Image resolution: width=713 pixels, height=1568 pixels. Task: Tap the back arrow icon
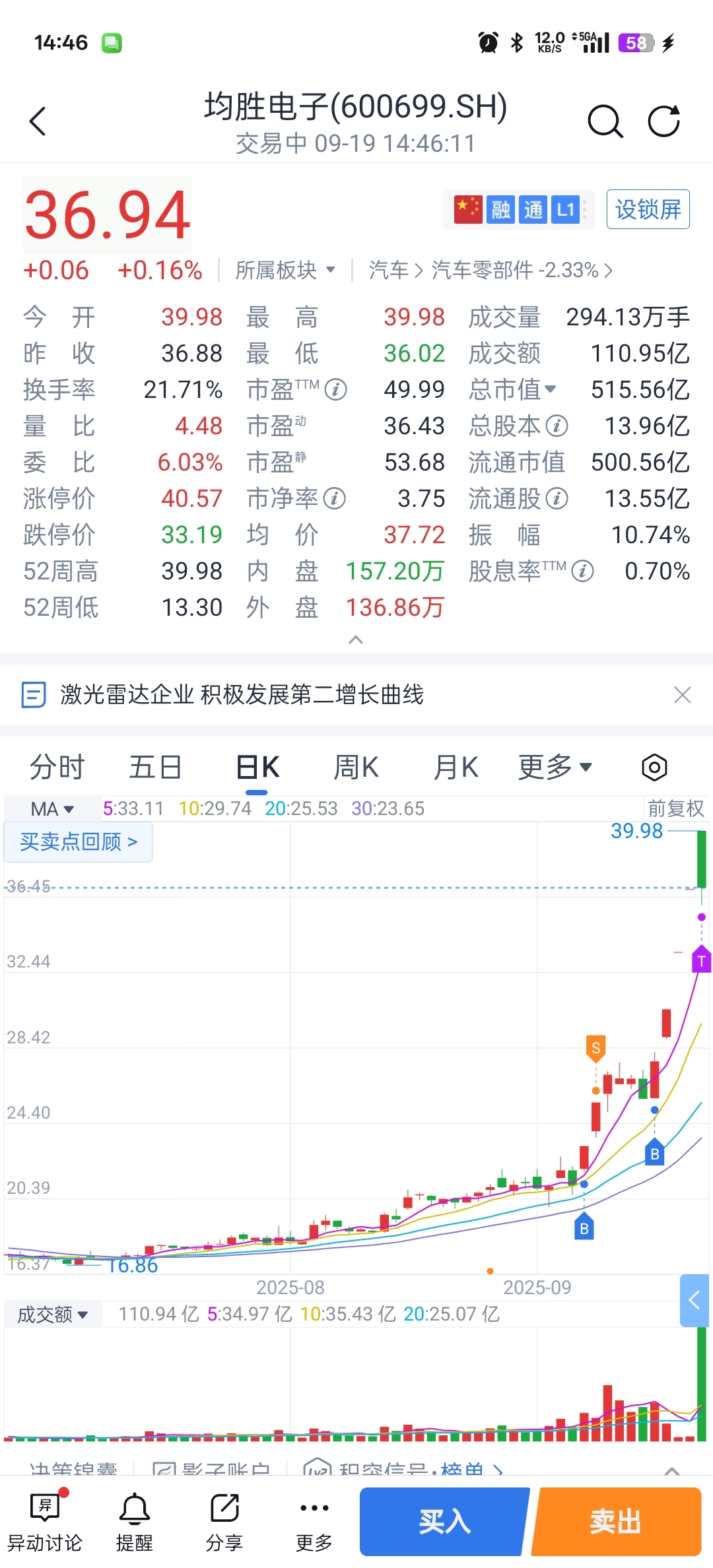click(x=38, y=121)
